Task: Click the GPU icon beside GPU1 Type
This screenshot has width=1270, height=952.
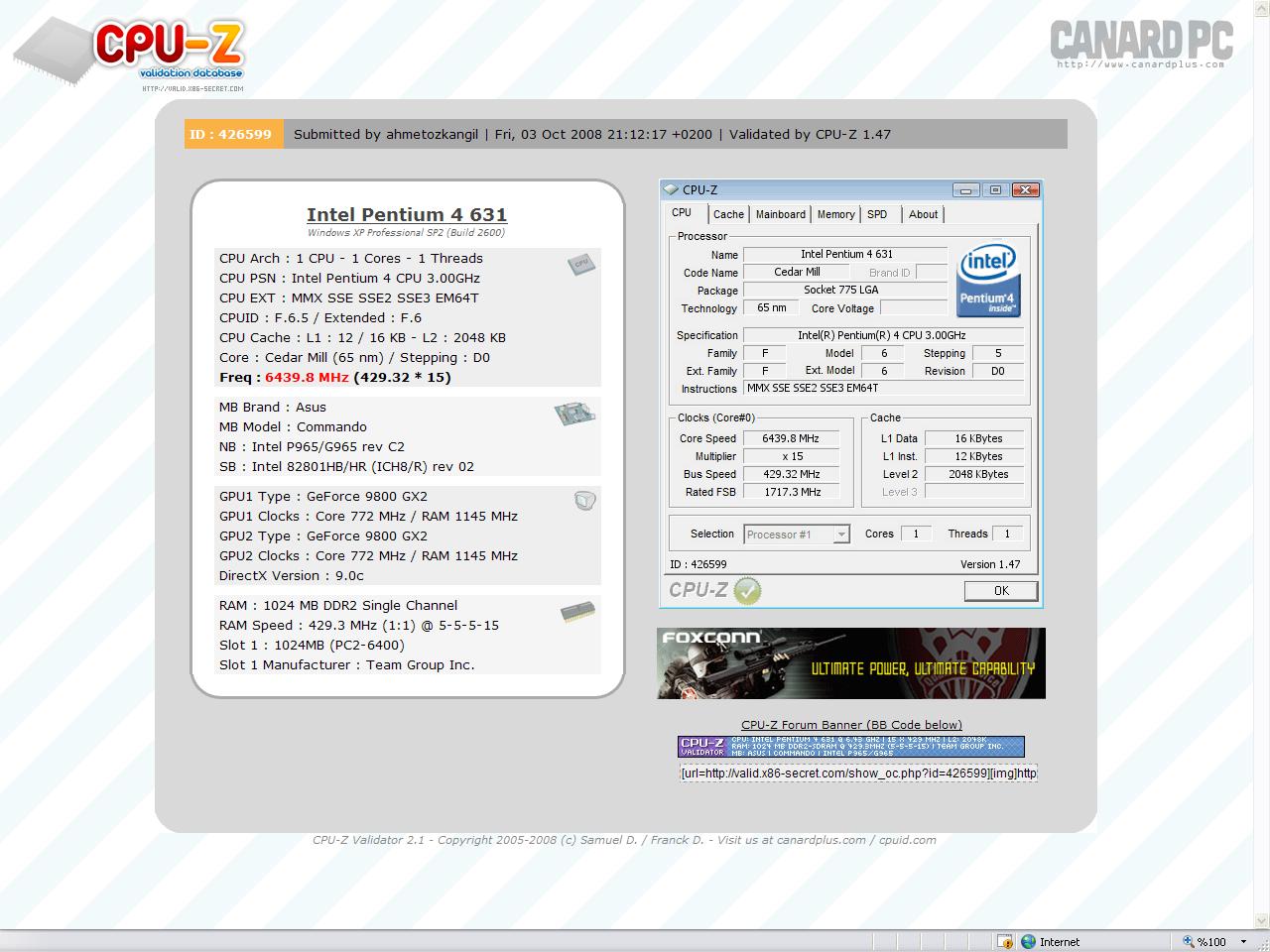Action: tap(584, 501)
